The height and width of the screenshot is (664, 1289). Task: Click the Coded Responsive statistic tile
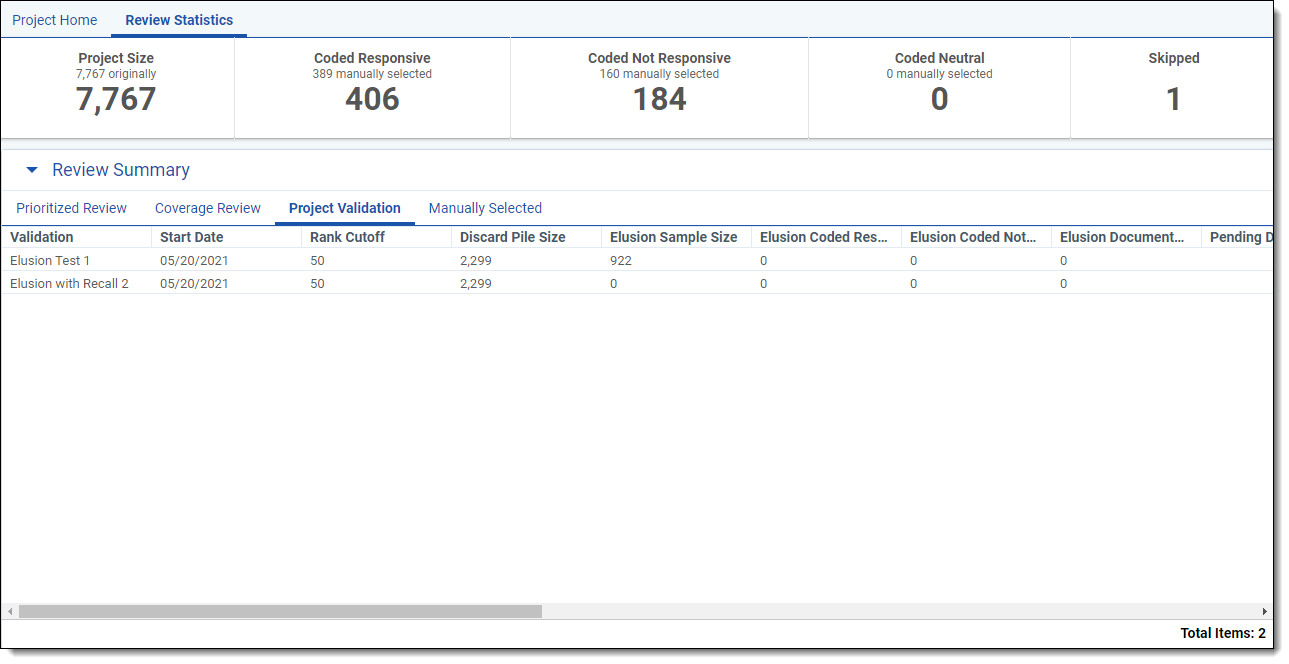click(372, 87)
